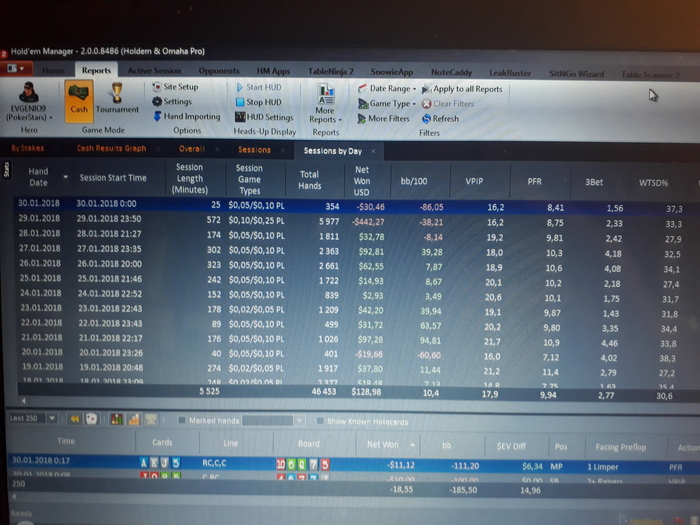Sort by PFR column header
This screenshot has width=700, height=525.
(x=534, y=182)
